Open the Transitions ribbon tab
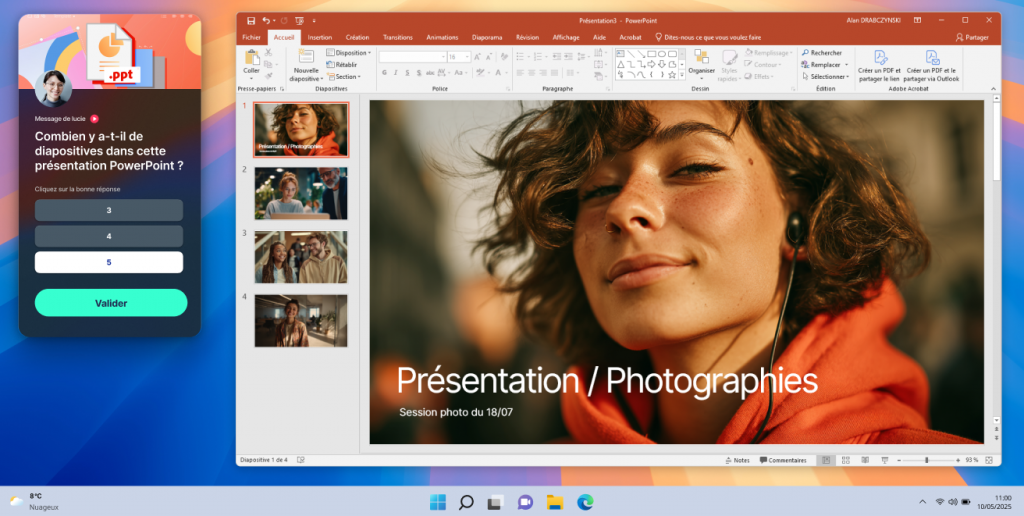 coord(398,37)
